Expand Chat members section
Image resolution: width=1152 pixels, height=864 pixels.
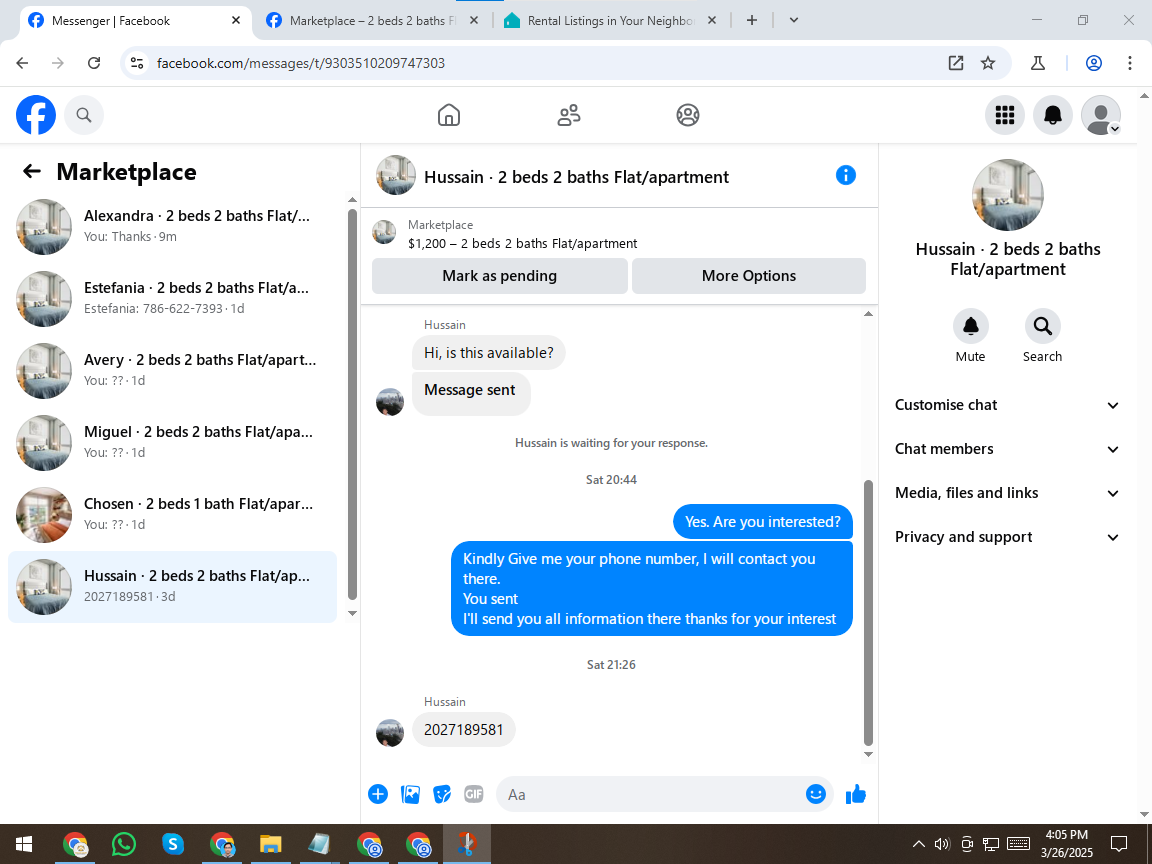pyautogui.click(x=1007, y=449)
